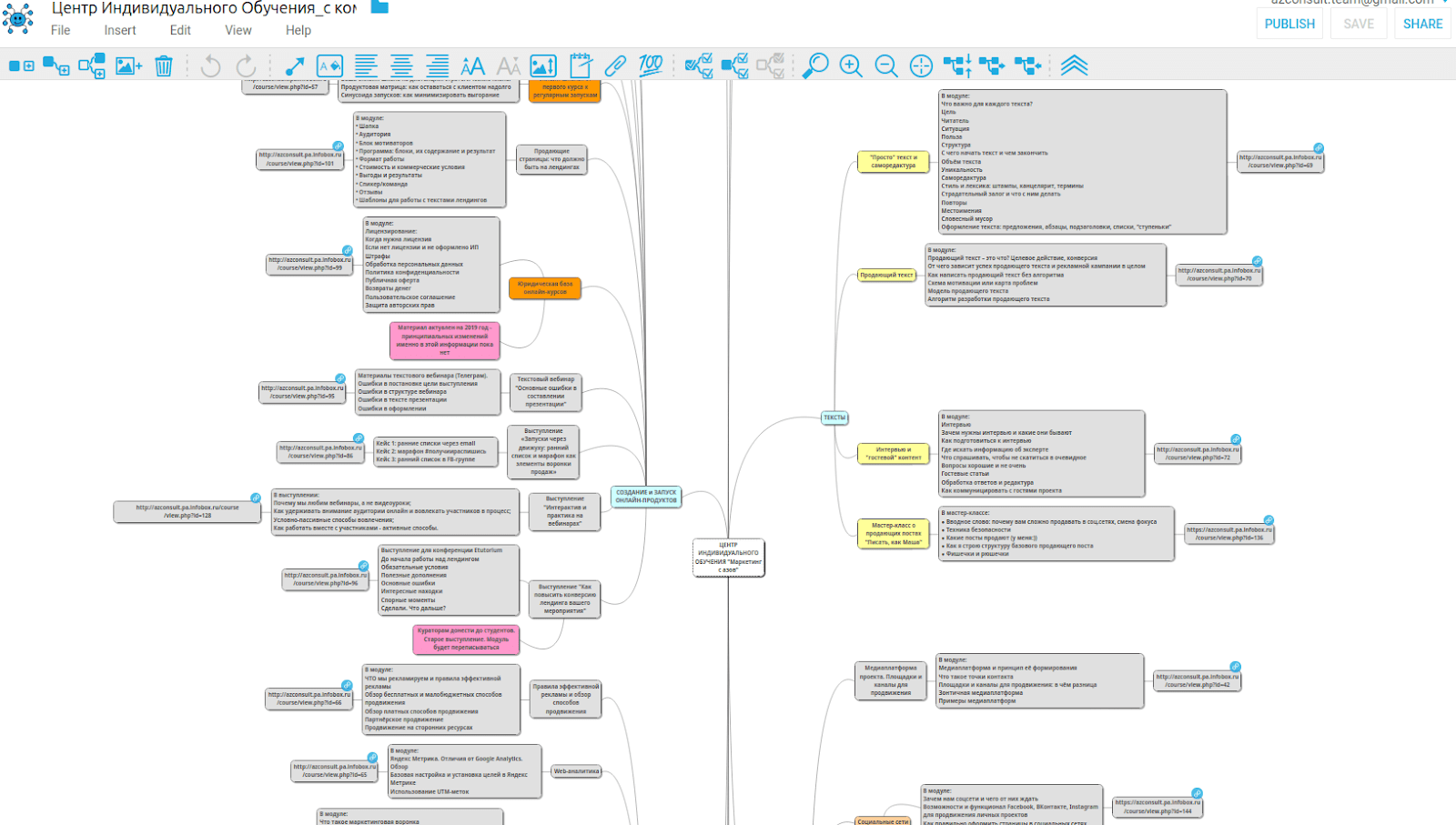The width and height of the screenshot is (1456, 825).
Task: Insert a floating or parent topic icon
Action: coord(92,66)
